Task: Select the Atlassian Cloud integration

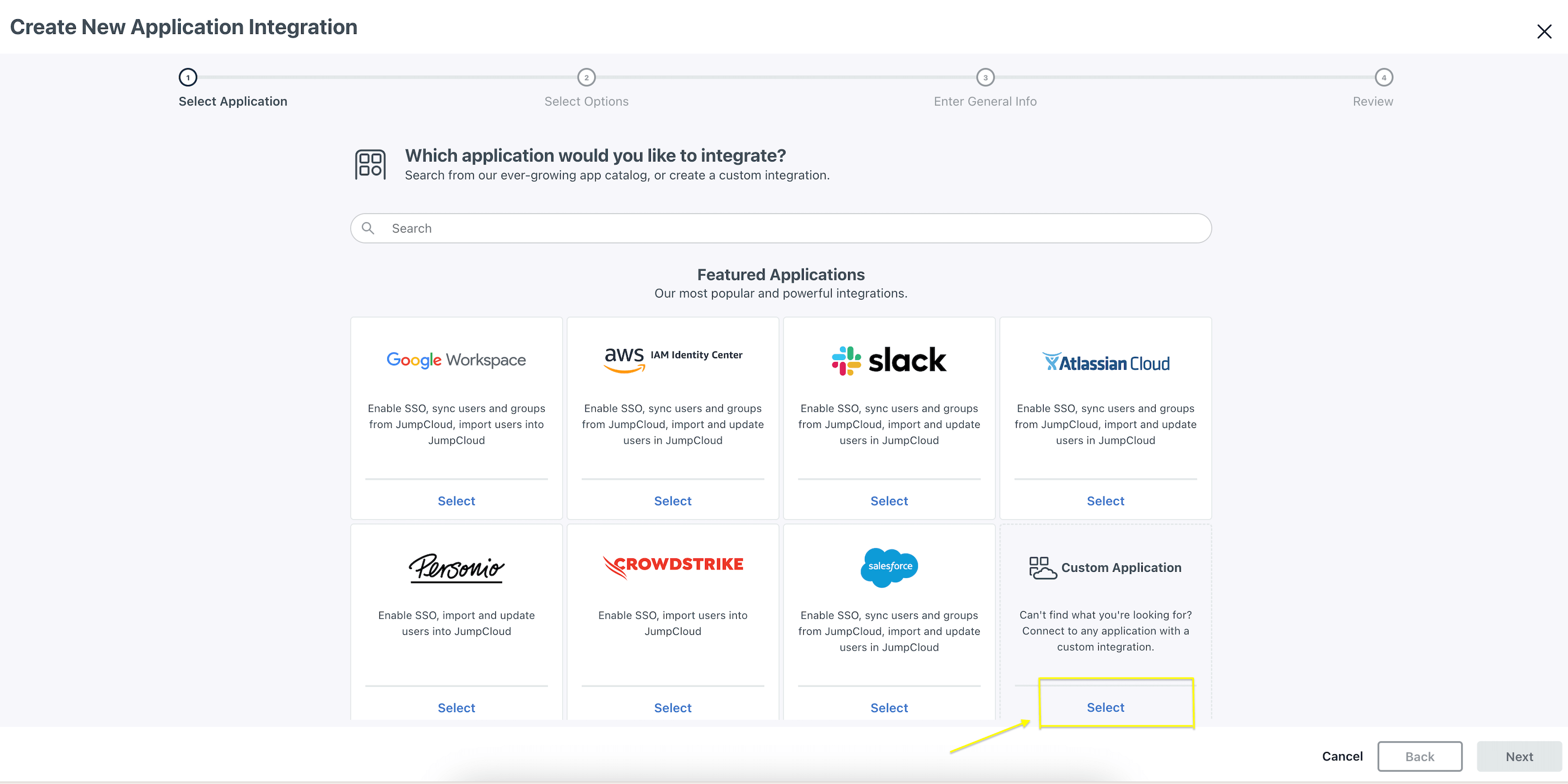Action: point(1105,500)
